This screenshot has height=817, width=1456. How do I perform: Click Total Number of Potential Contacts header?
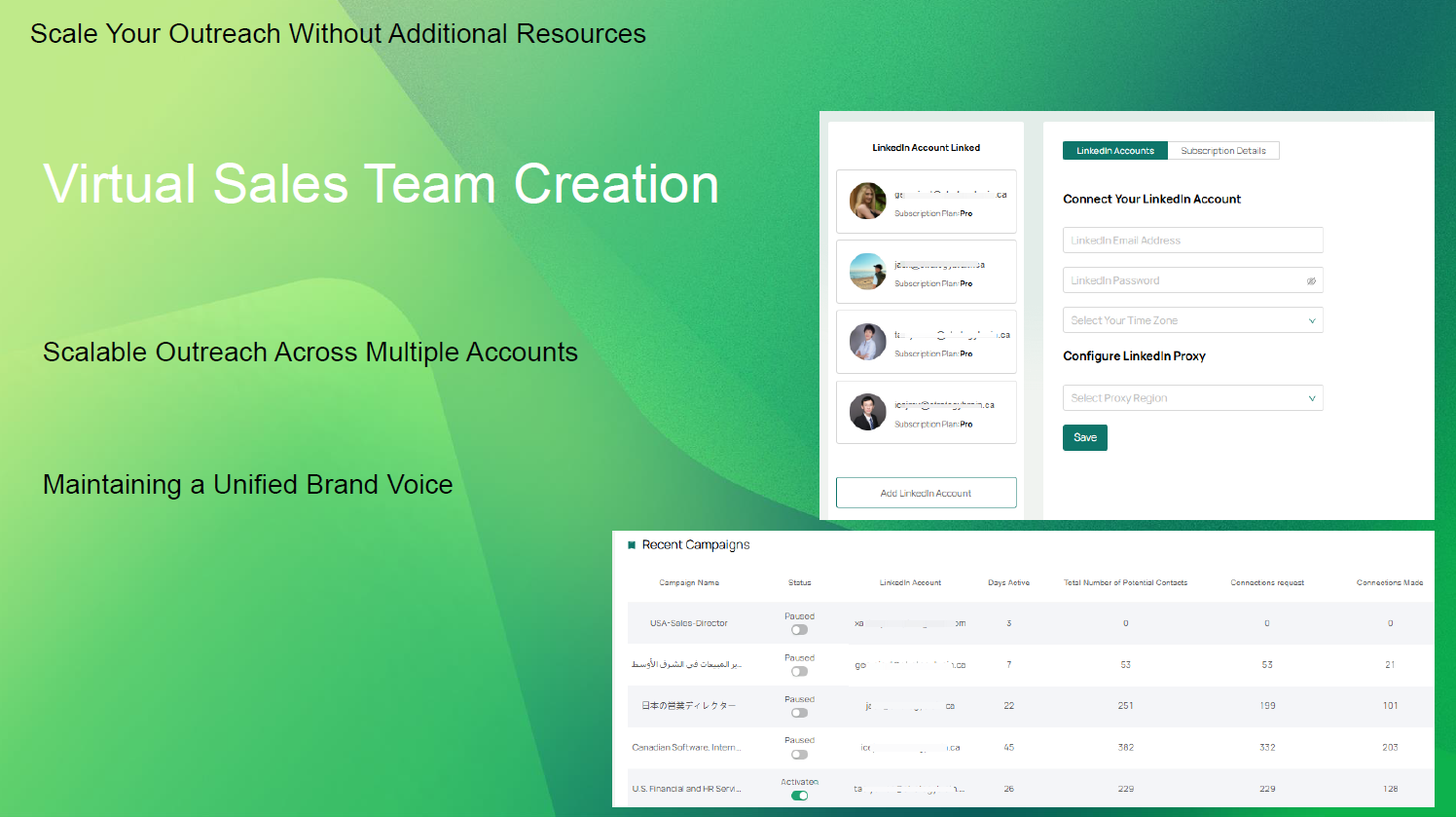click(x=1125, y=582)
